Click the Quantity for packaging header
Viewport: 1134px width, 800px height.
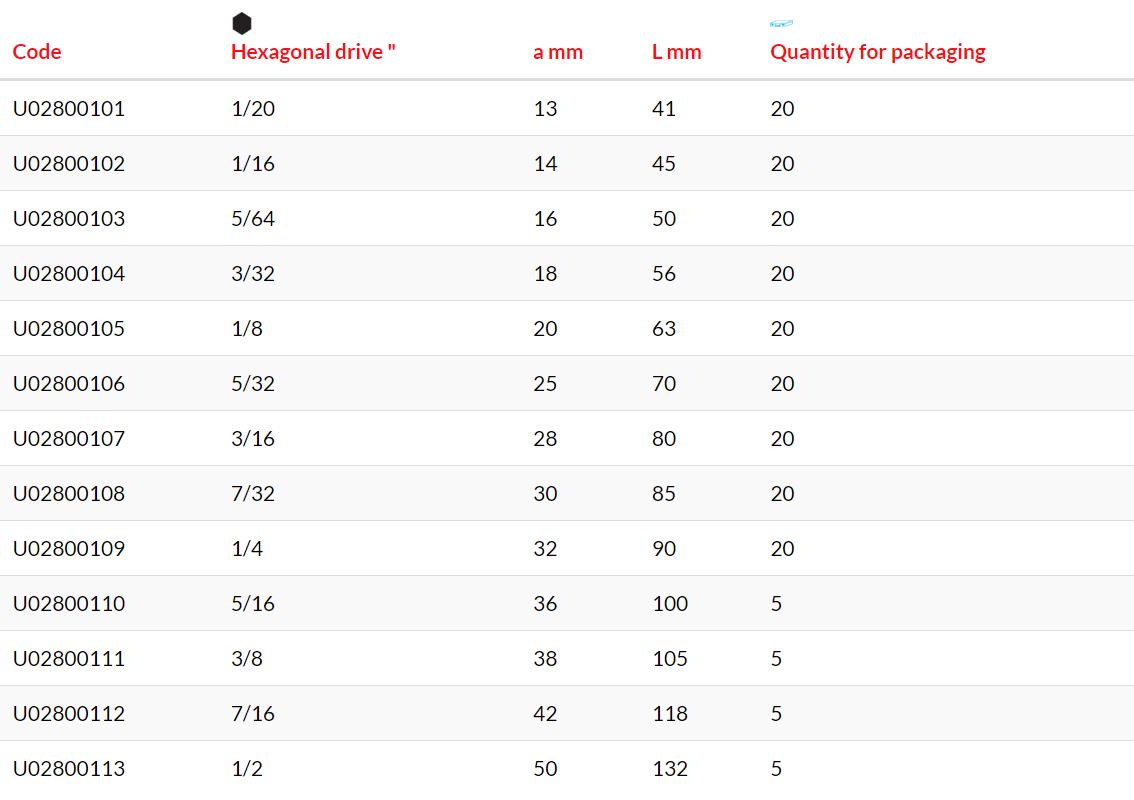[877, 52]
